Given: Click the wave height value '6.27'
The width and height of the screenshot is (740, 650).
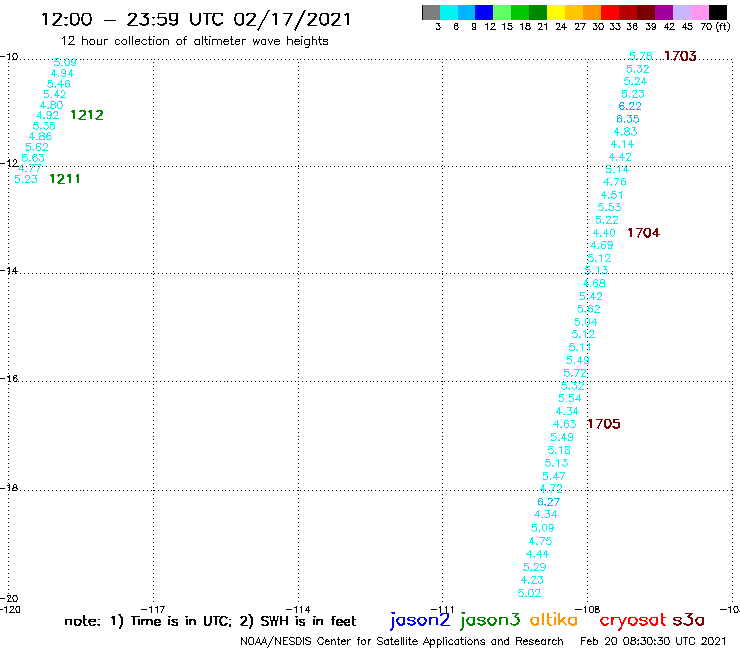Looking at the screenshot, I should click(548, 502).
